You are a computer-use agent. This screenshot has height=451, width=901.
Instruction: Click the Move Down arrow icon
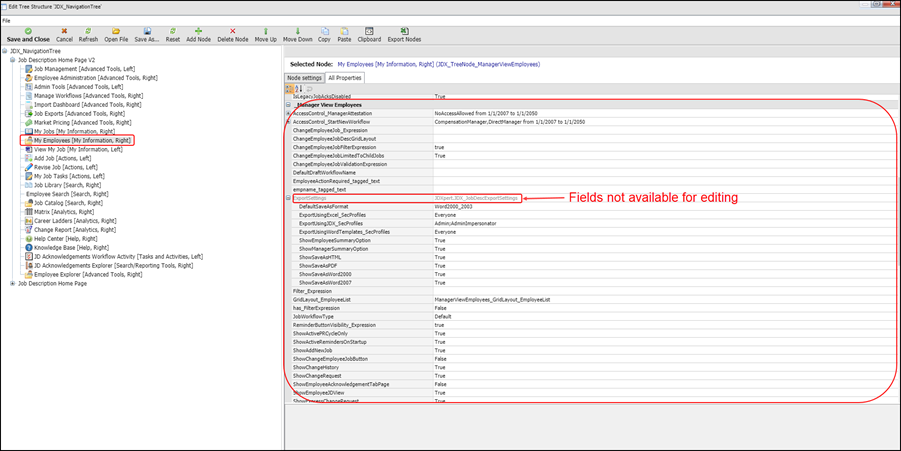[297, 32]
